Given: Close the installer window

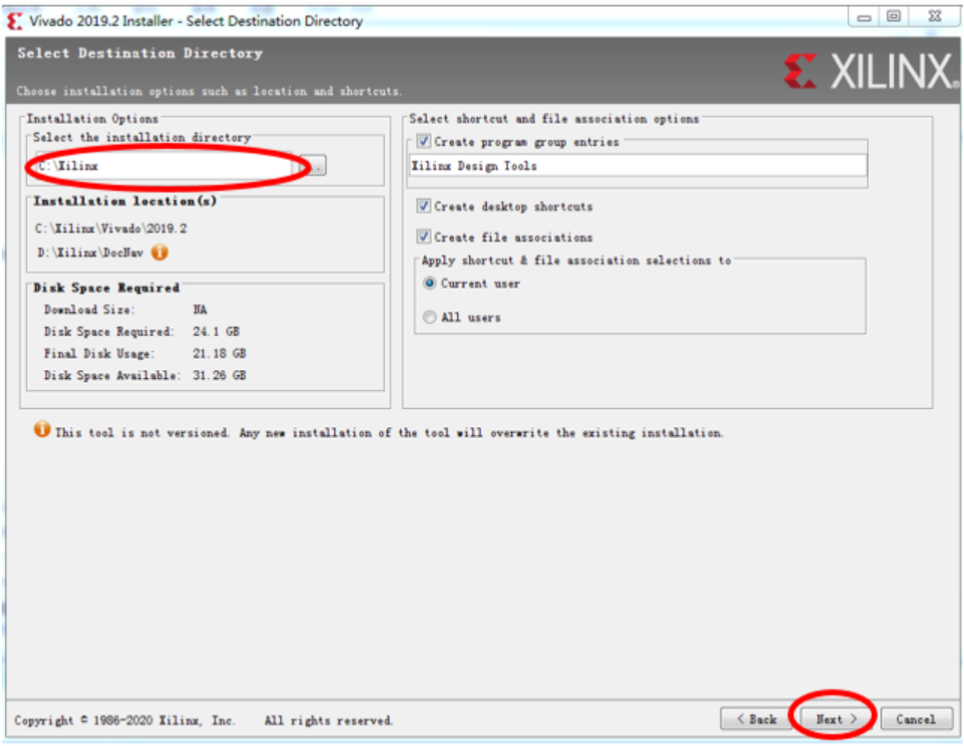Looking at the screenshot, I should coord(934,17).
